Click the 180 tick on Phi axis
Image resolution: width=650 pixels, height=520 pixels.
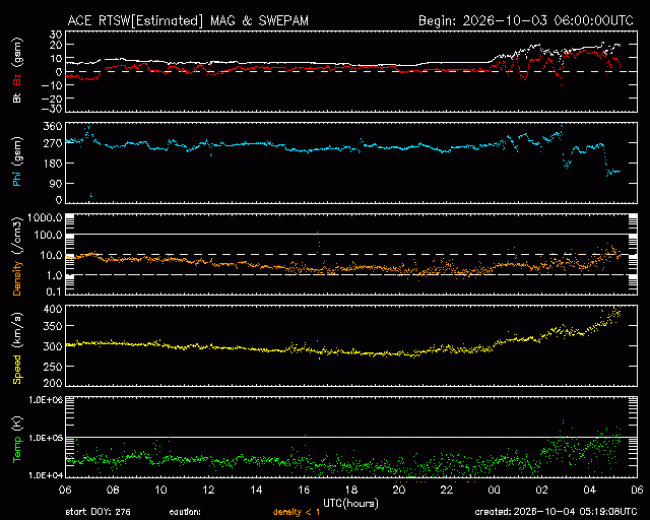click(52, 163)
